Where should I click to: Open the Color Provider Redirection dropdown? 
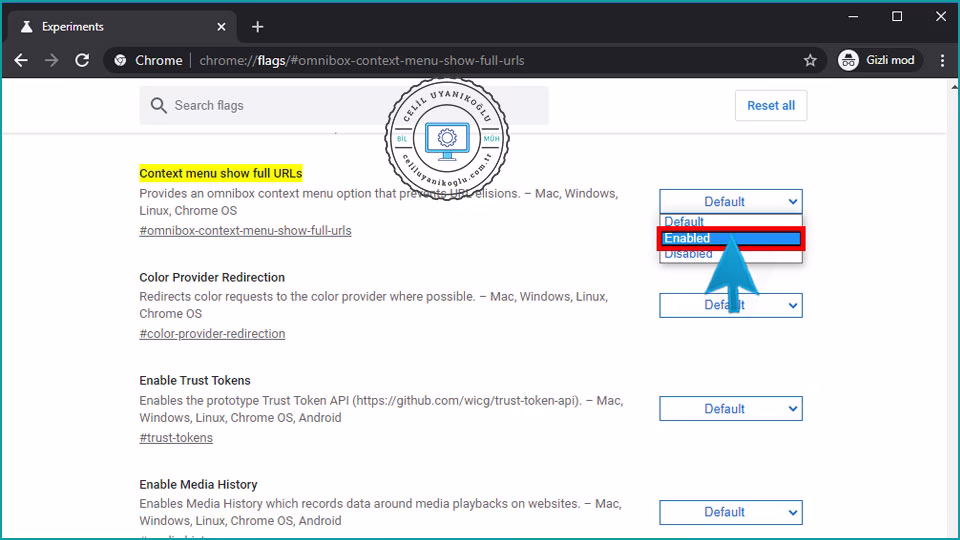(730, 305)
